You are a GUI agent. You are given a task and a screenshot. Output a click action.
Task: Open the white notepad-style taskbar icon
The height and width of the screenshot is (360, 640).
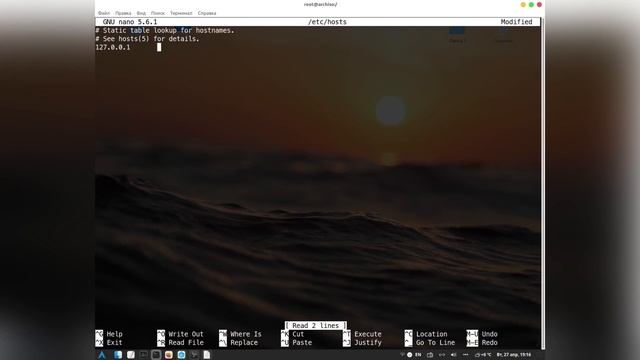[131, 355]
